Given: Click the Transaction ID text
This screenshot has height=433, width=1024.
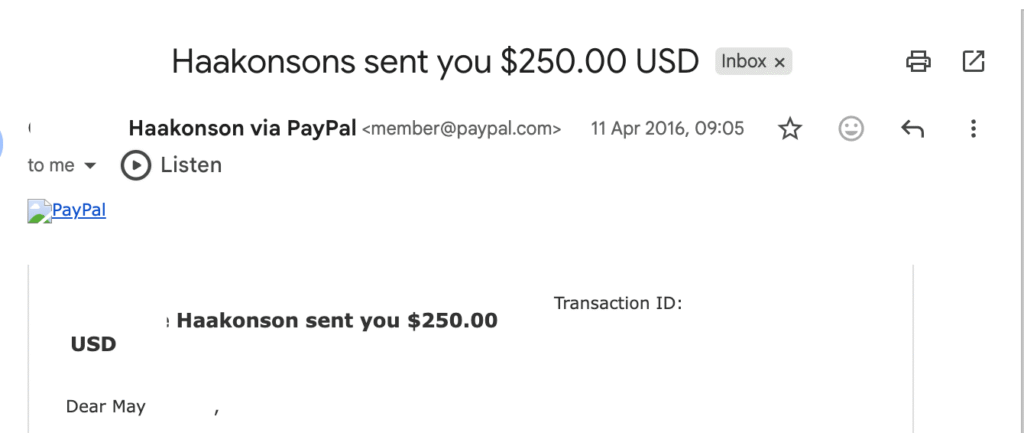Looking at the screenshot, I should coord(617,303).
